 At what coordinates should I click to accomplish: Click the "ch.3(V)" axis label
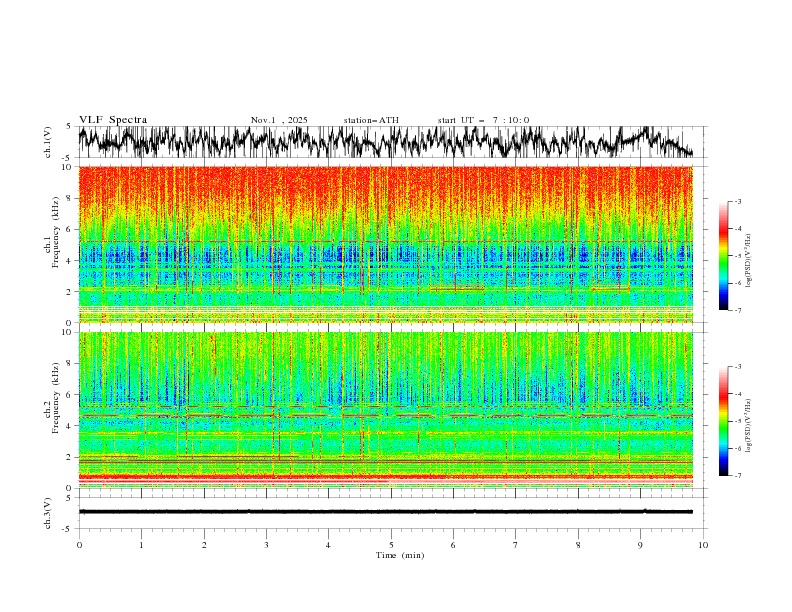[x=48, y=513]
